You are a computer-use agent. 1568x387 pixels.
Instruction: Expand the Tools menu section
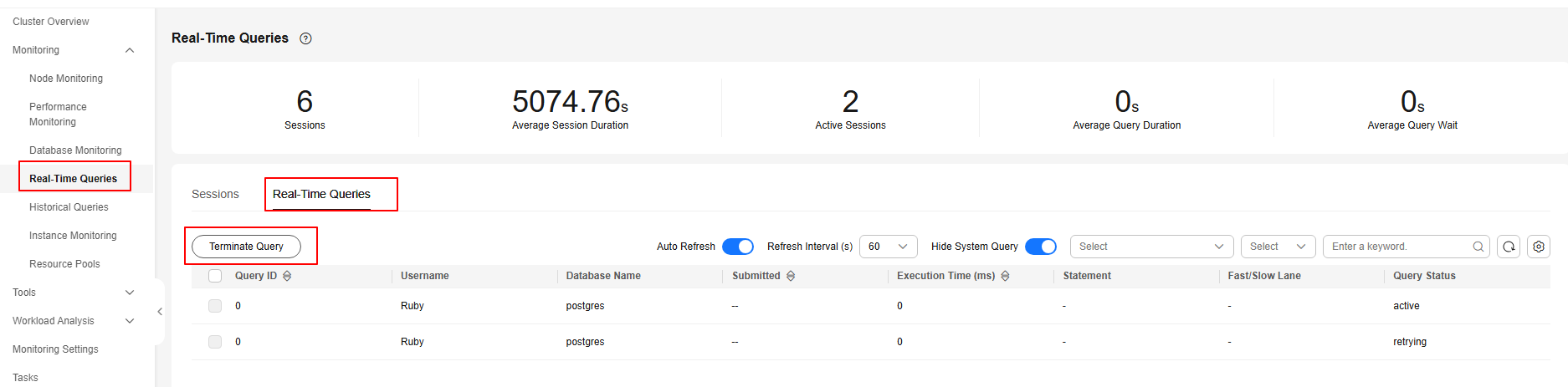pos(130,293)
